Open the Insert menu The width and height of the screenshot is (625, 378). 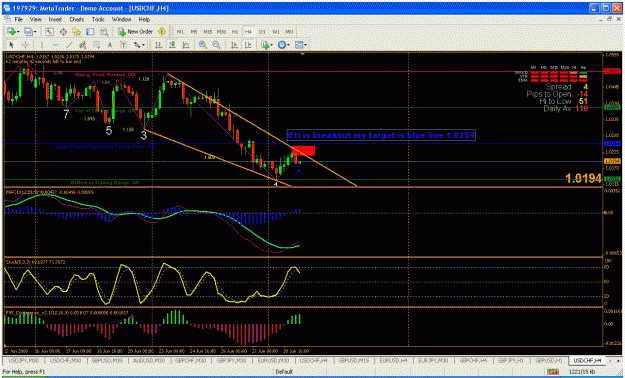(55, 19)
